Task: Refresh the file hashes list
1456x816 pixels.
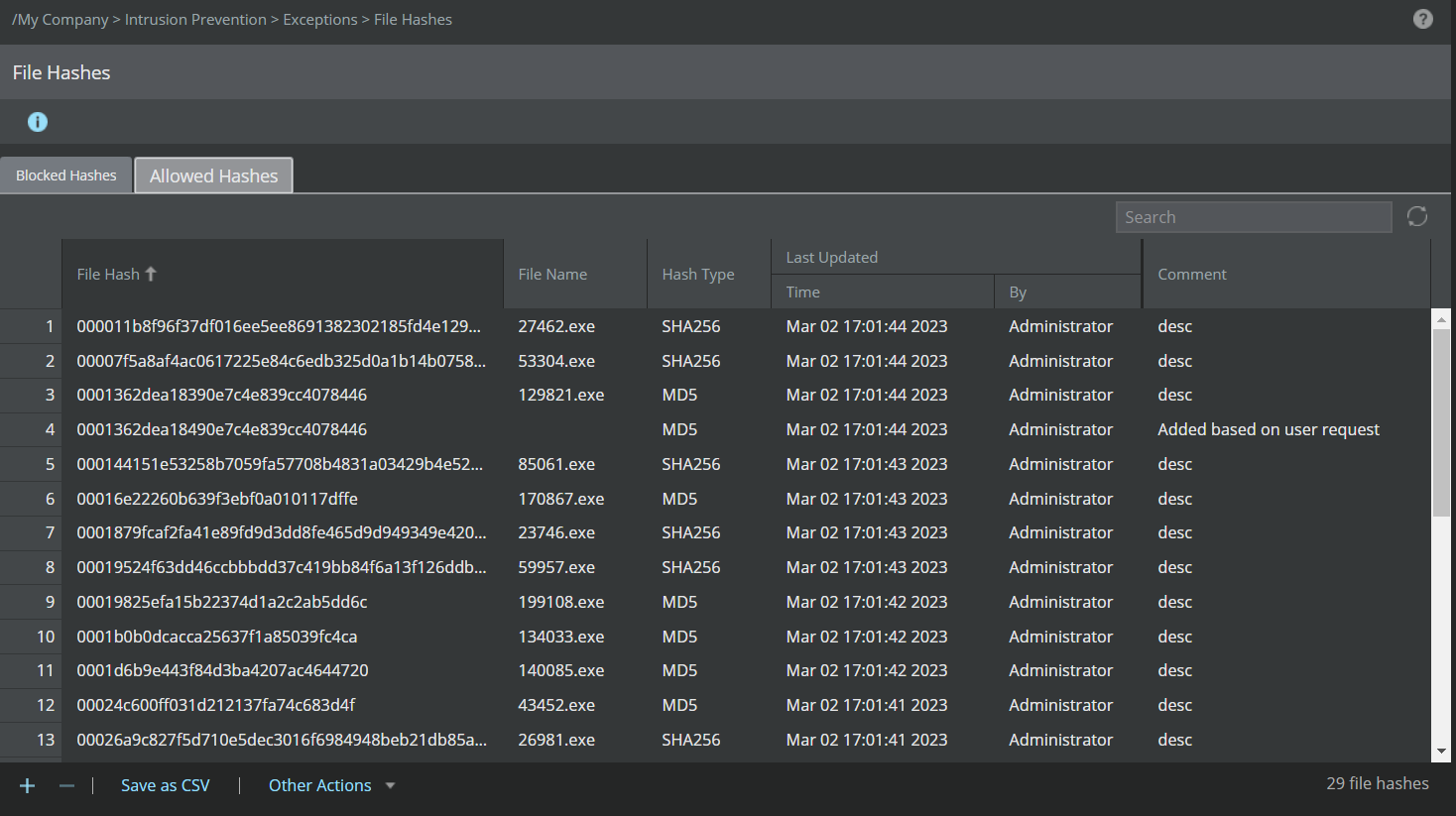Action: tap(1417, 216)
